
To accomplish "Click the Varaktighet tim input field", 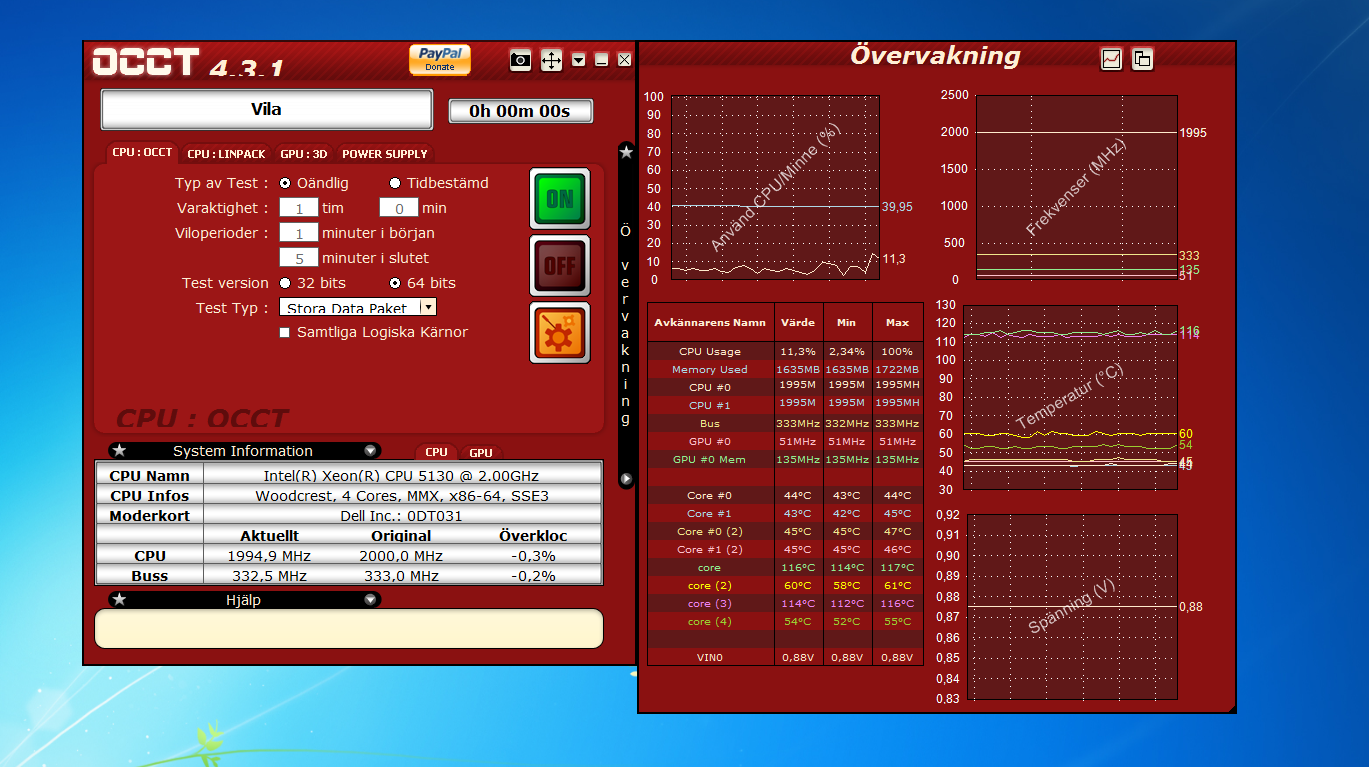I will [299, 208].
